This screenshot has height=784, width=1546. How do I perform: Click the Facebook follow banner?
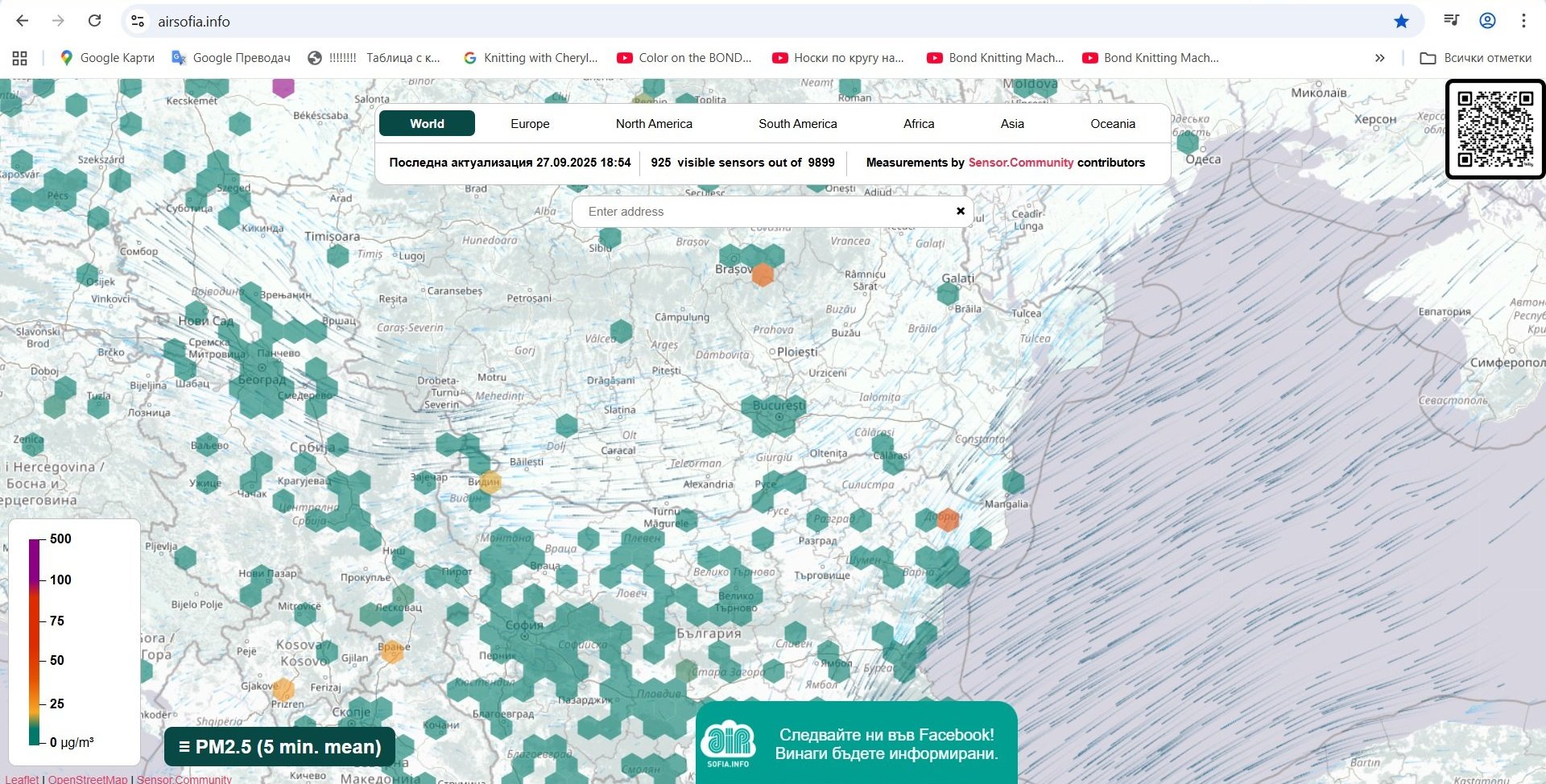[856, 743]
